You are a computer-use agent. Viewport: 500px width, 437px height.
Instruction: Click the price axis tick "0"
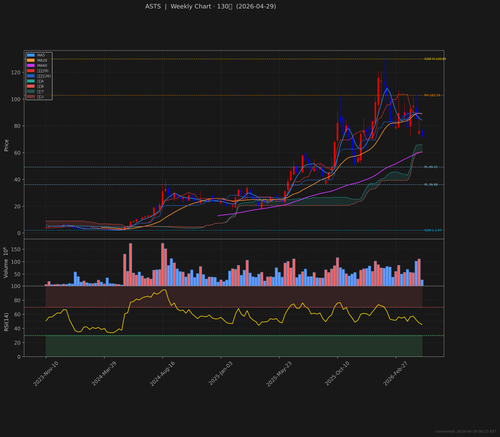pos(19,233)
